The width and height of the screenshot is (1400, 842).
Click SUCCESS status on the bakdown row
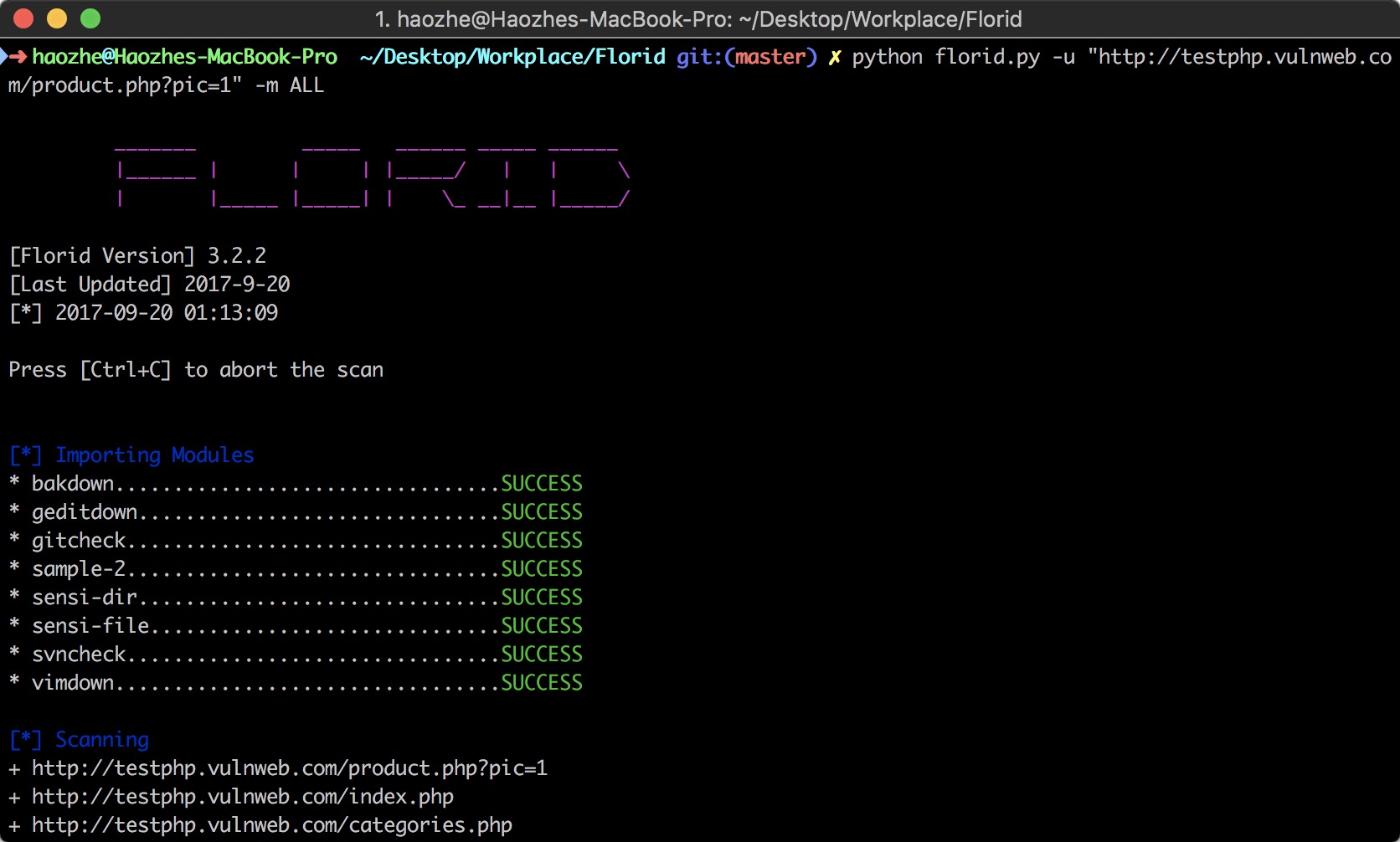[542, 484]
